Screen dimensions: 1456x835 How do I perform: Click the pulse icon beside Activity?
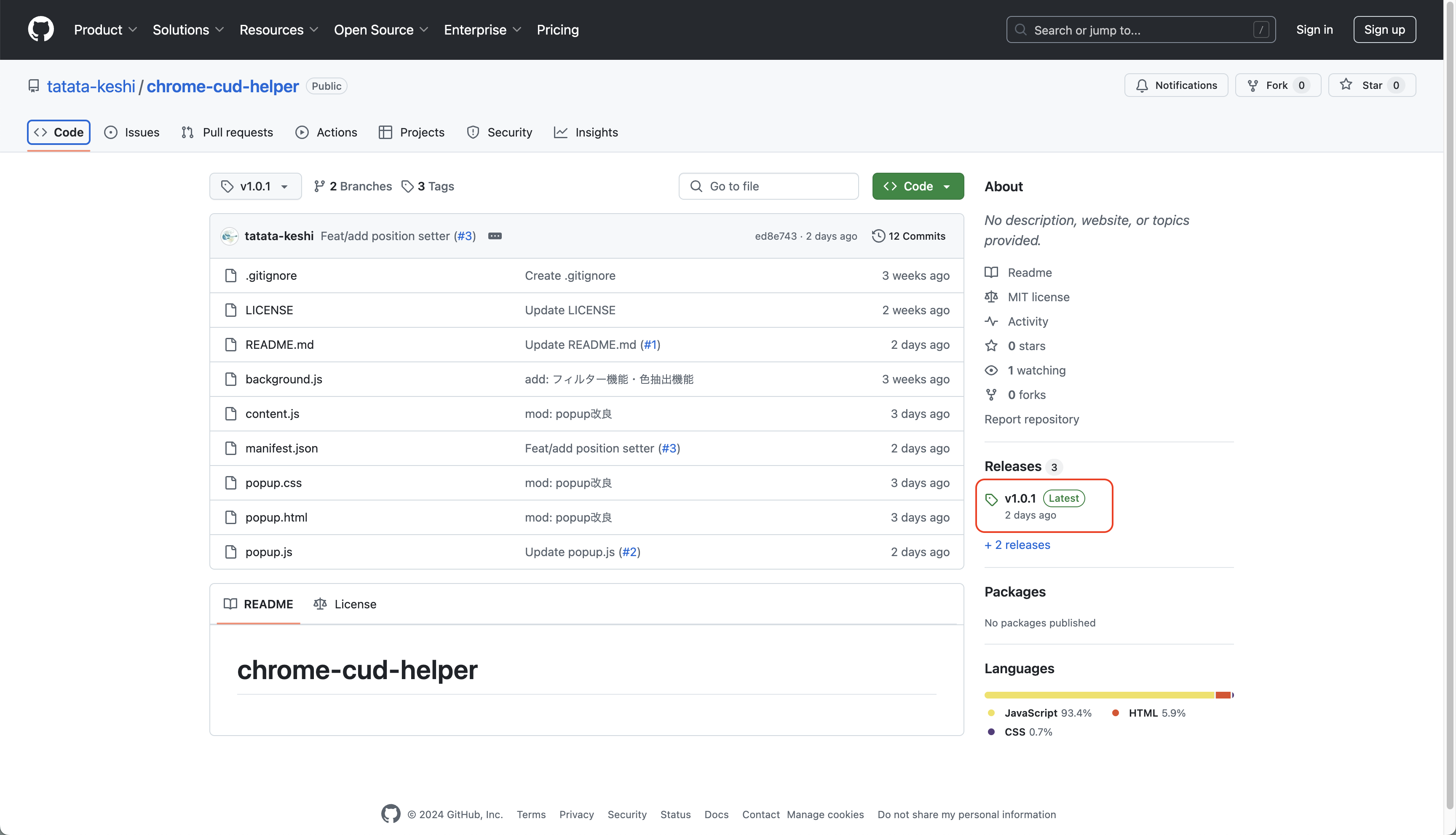991,321
